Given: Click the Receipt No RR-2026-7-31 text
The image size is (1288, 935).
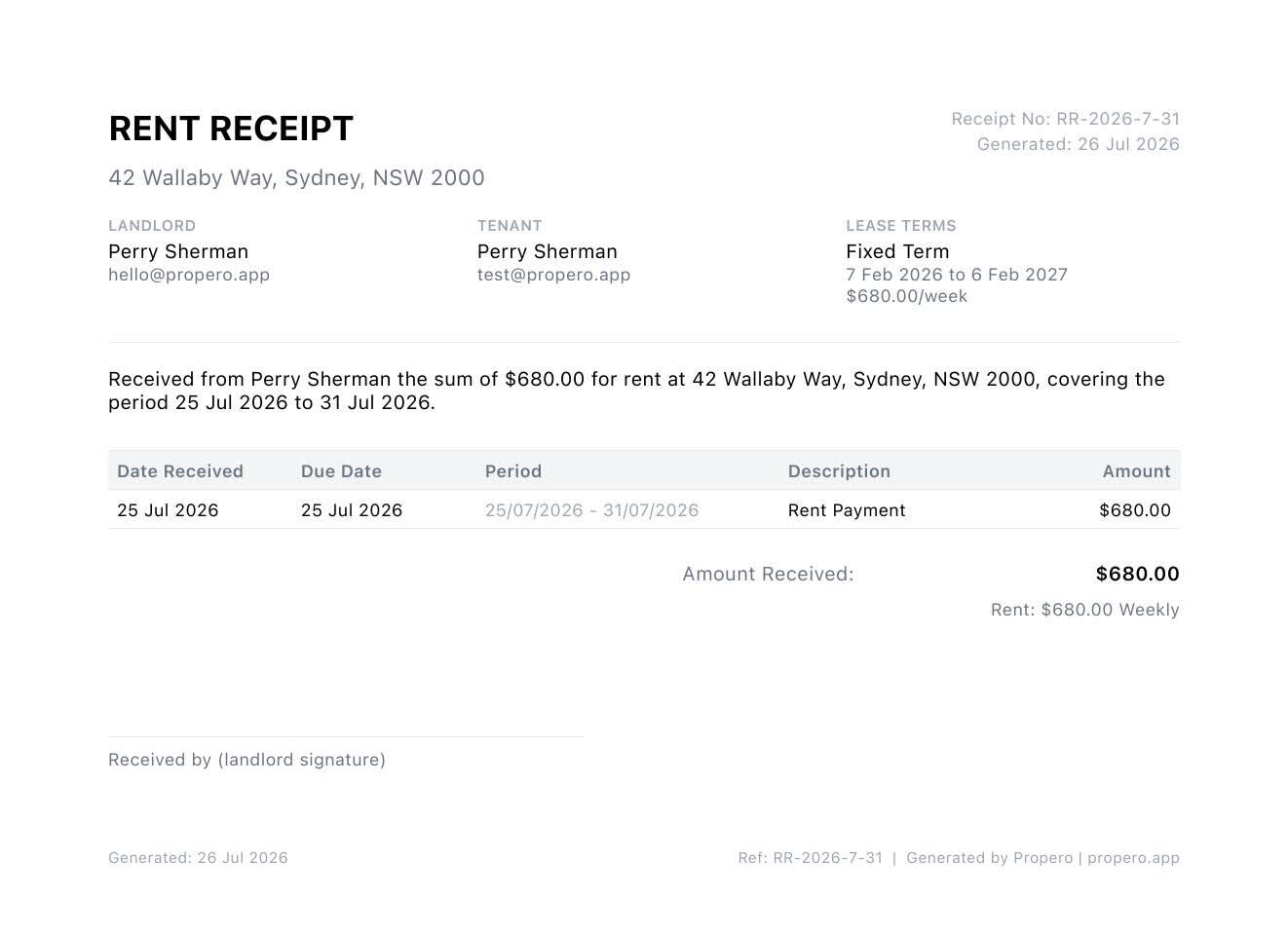Looking at the screenshot, I should [x=1065, y=119].
